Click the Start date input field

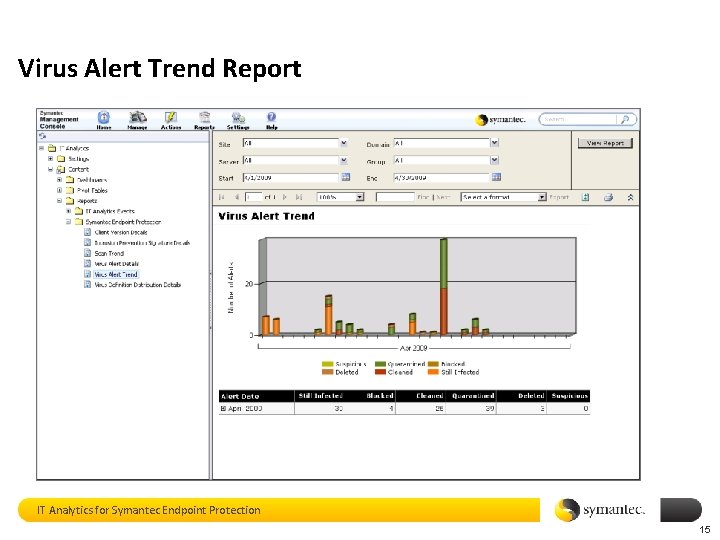pos(291,177)
